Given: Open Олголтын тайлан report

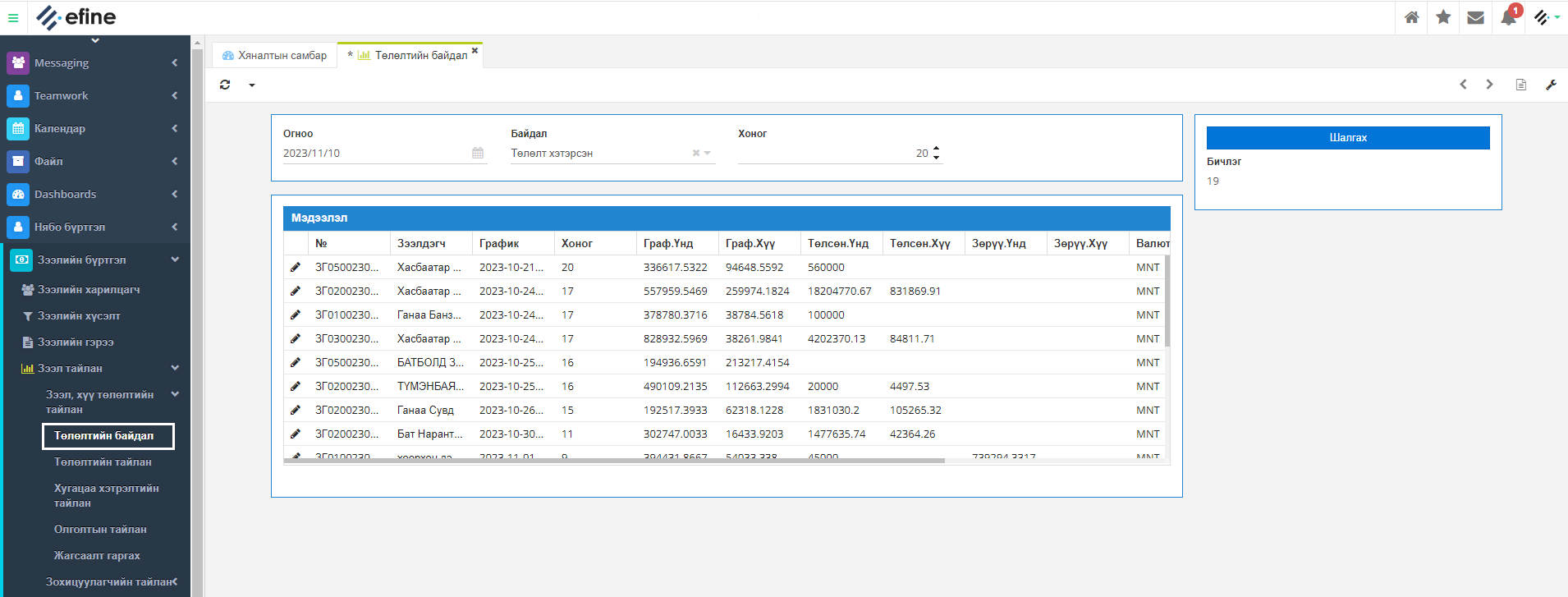Looking at the screenshot, I should (x=100, y=529).
